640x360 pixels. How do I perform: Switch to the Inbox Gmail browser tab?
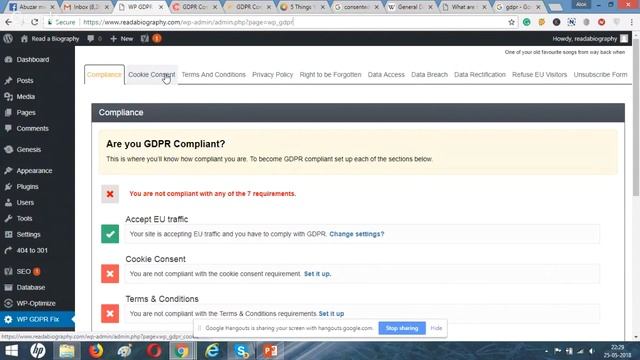point(87,7)
